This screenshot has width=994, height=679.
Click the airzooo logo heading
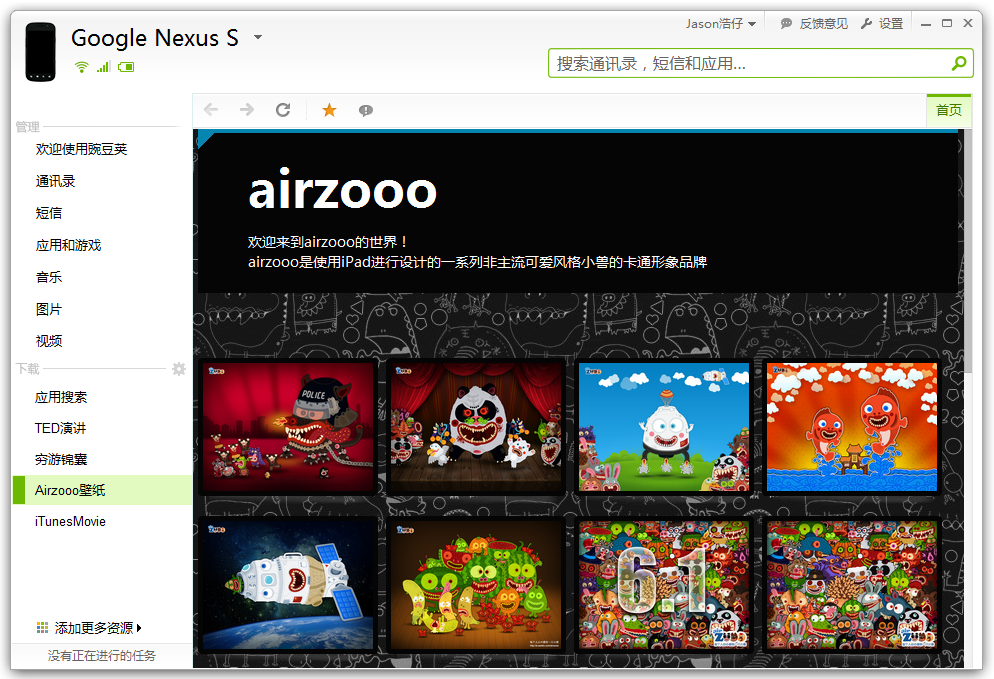point(342,190)
